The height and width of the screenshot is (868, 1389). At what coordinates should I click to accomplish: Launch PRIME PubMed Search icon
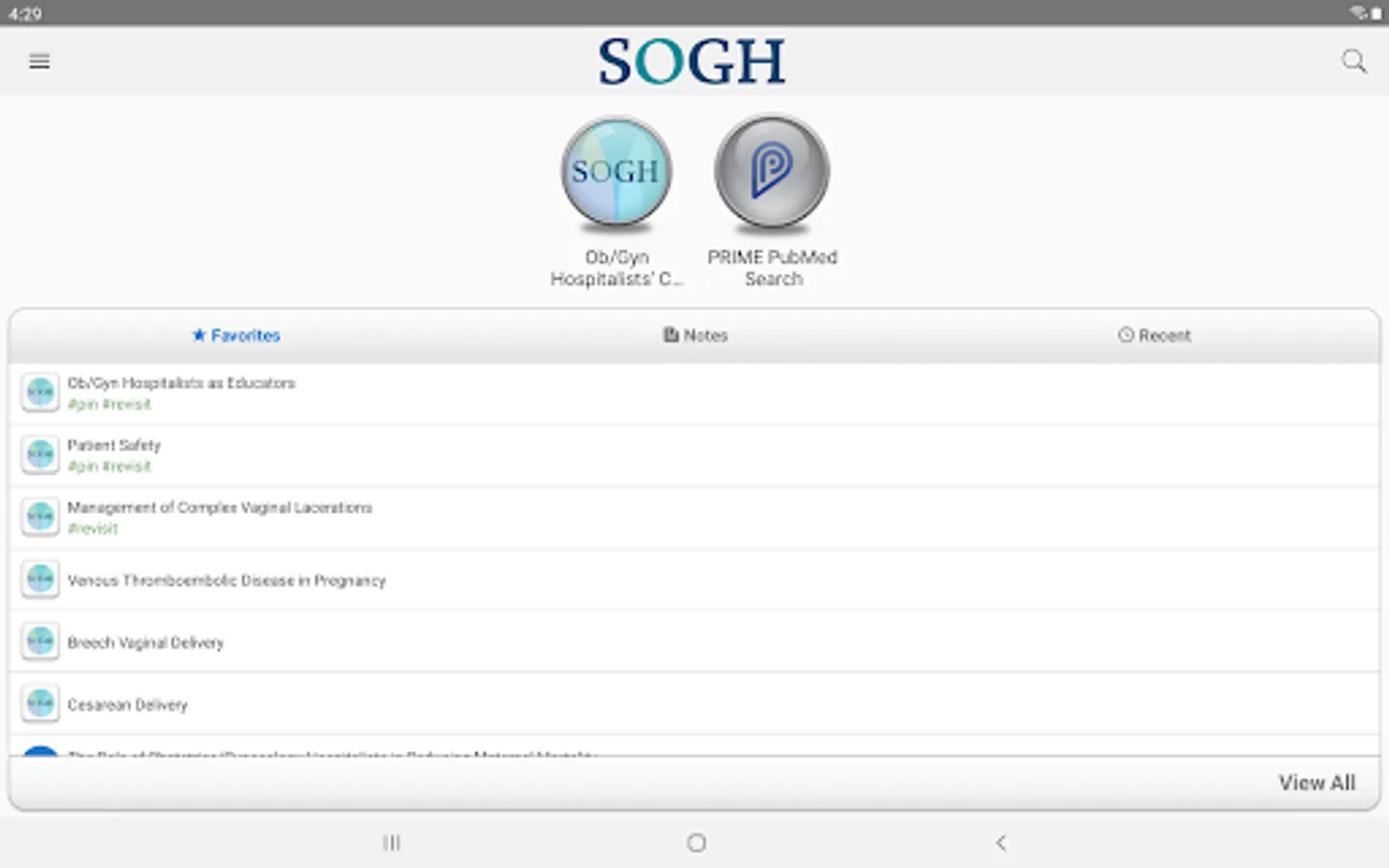772,174
